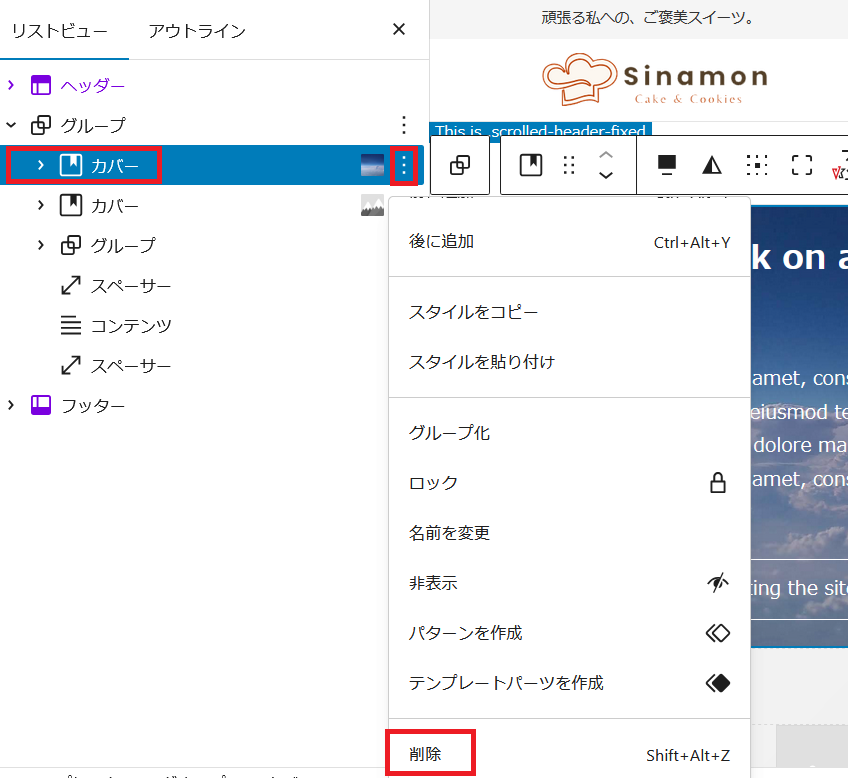Viewport: 848px width, 778px height.
Task: Collapse the top-level グループ tree item
Action: 12,125
